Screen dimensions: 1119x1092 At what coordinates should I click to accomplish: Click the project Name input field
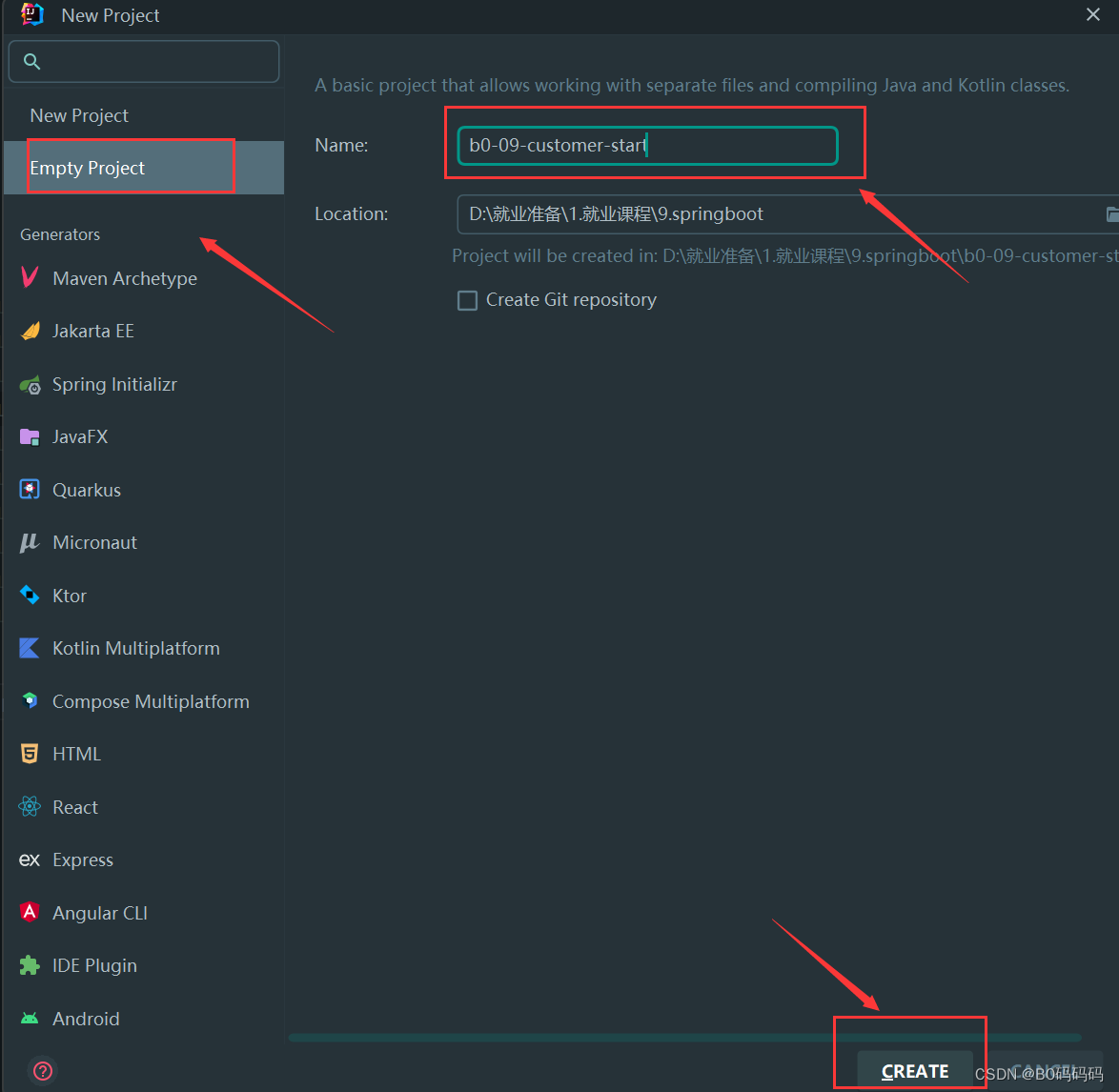[647, 146]
